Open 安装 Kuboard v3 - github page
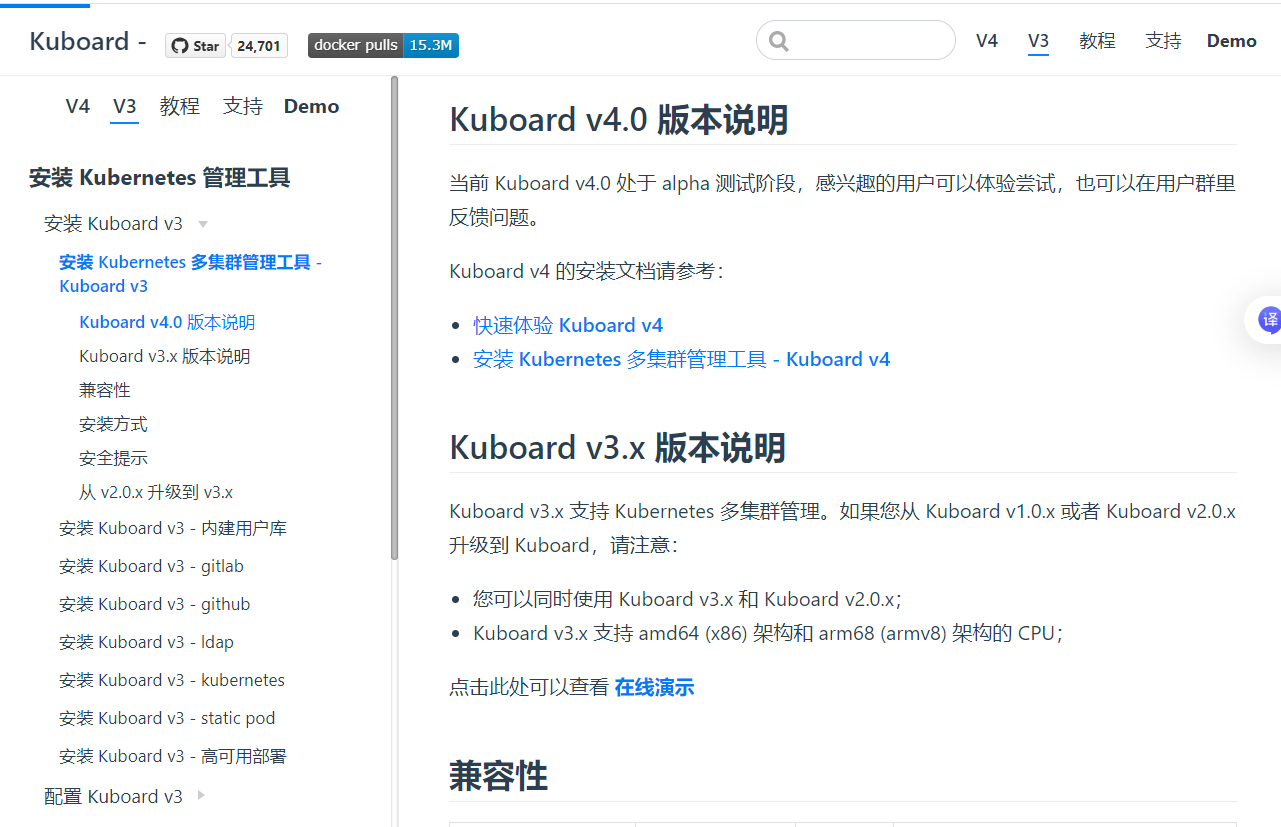The width and height of the screenshot is (1281, 827). click(x=155, y=604)
